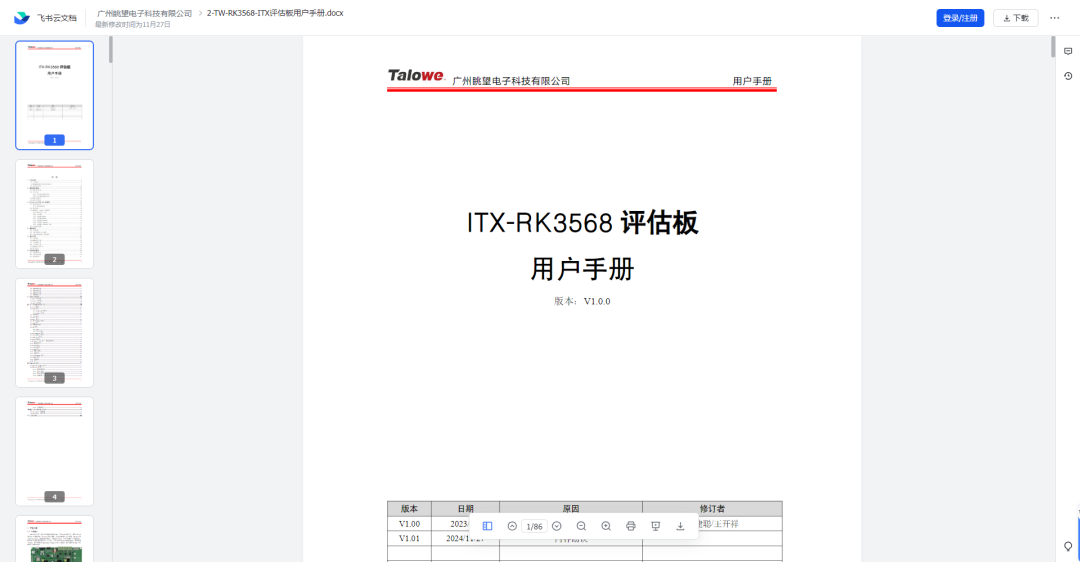The width and height of the screenshot is (1080, 562).
Task: Toggle the thumbnail sidebar panel icon
Action: point(488,526)
